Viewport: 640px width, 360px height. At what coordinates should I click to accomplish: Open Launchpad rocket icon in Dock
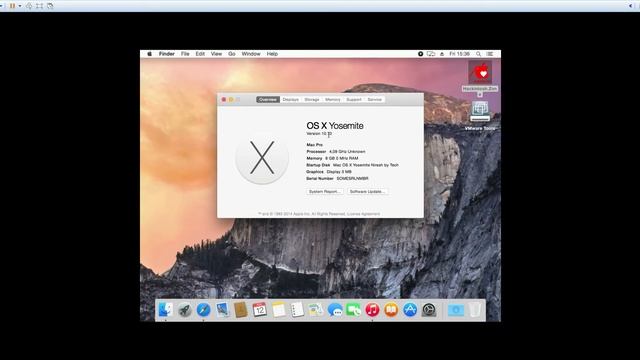pyautogui.click(x=184, y=310)
